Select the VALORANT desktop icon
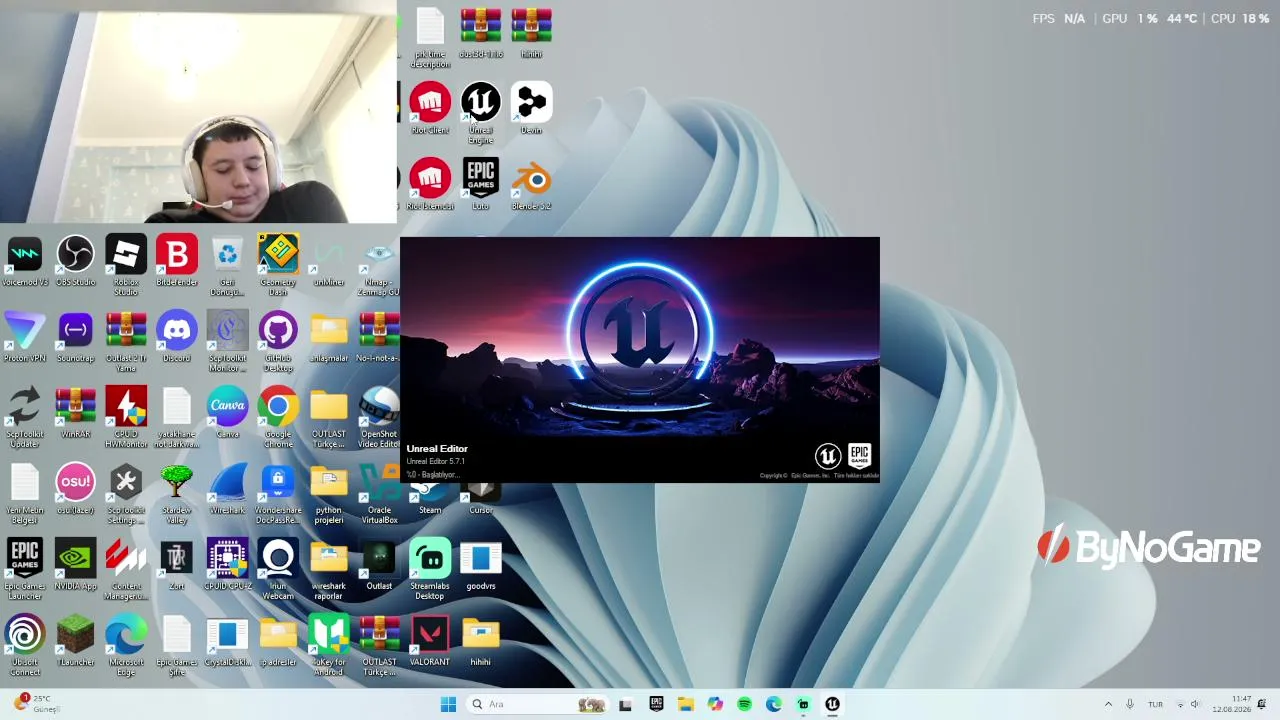 [430, 642]
